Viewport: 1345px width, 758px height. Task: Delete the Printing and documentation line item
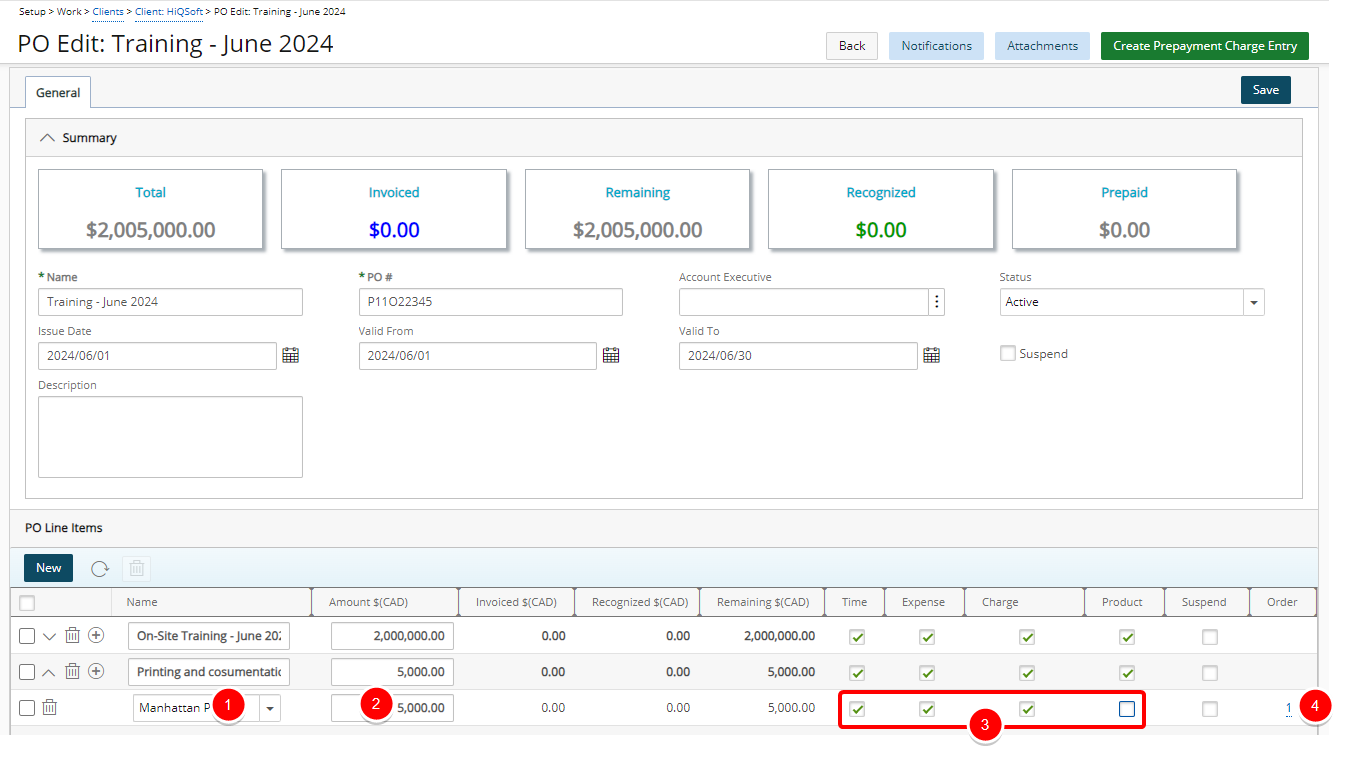[x=73, y=672]
